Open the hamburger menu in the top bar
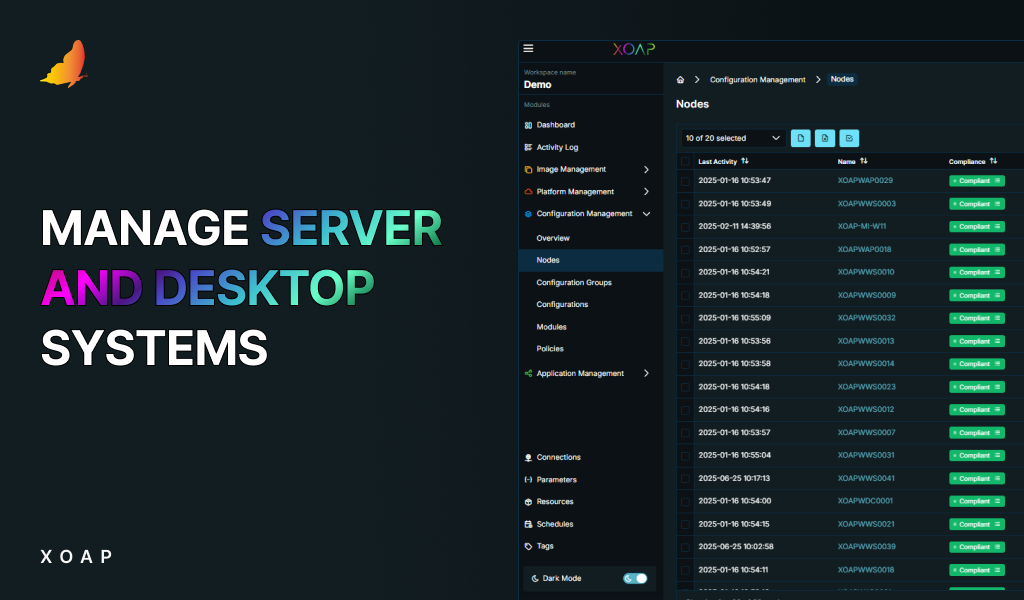 [528, 48]
